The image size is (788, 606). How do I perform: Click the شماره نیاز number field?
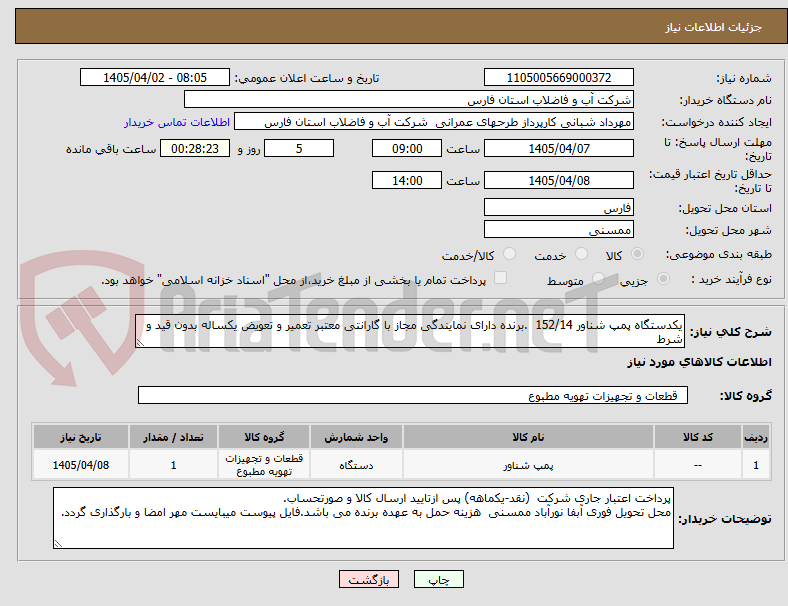(559, 77)
